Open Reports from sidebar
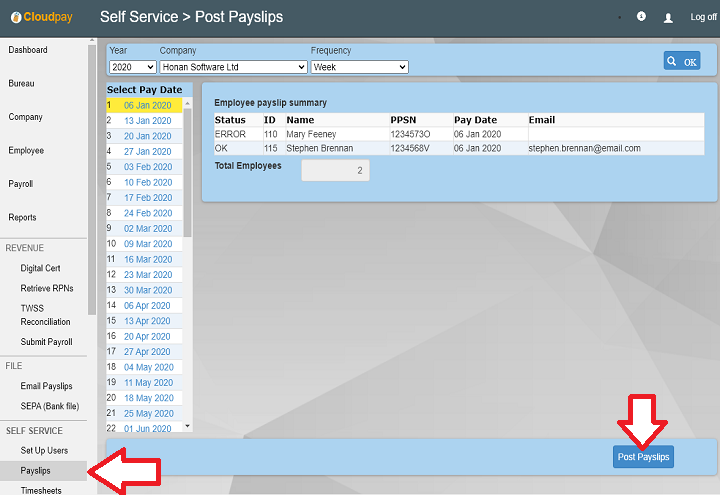Screen dimensions: 720x495 point(22,217)
